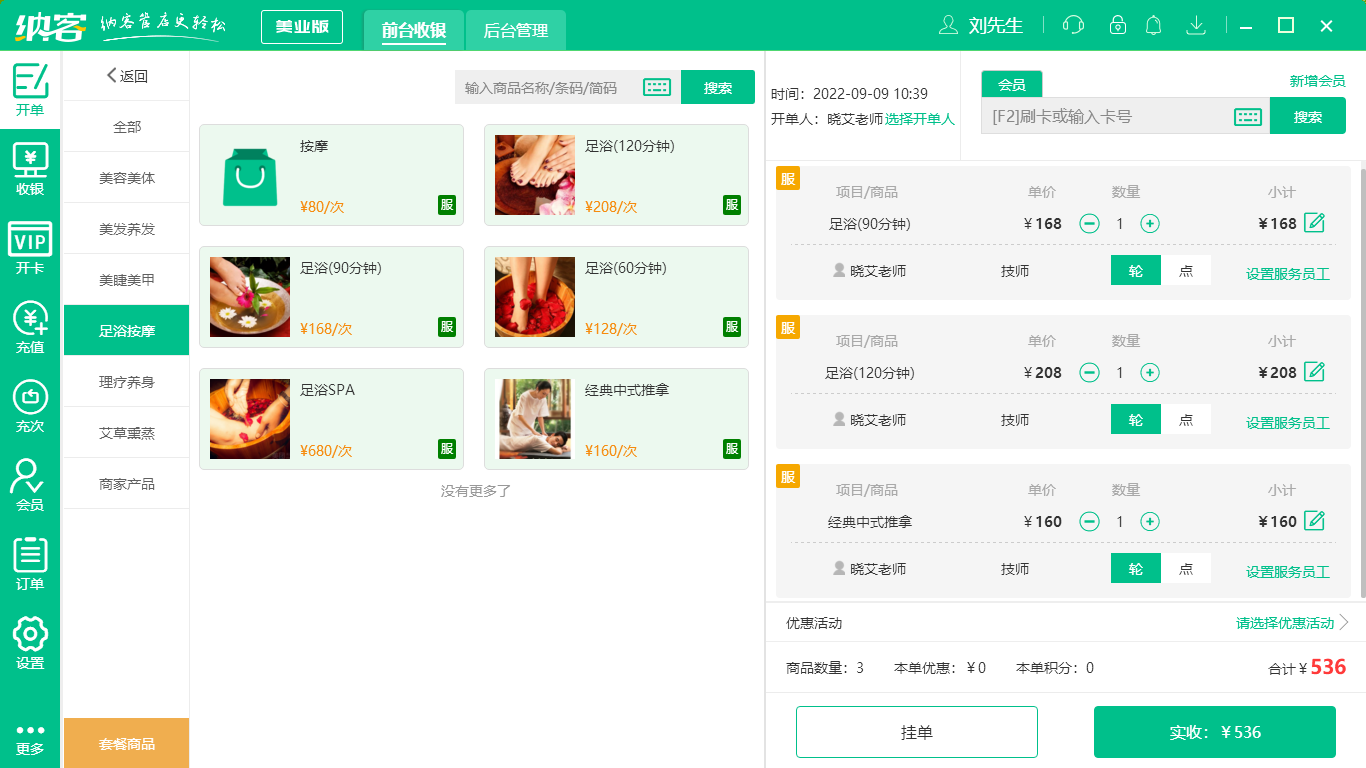Select the 美睫美甲 category tab

[x=125, y=279]
